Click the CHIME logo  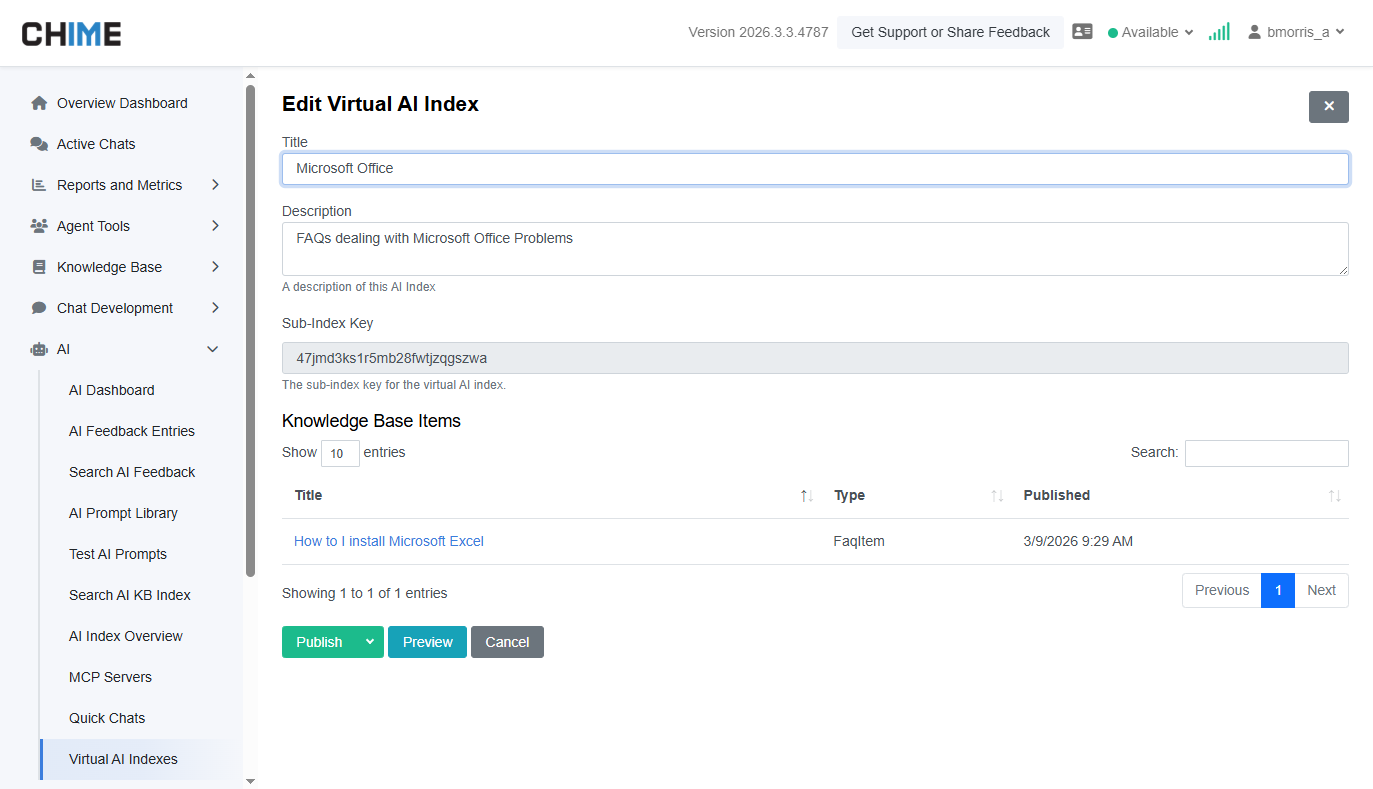pos(72,34)
